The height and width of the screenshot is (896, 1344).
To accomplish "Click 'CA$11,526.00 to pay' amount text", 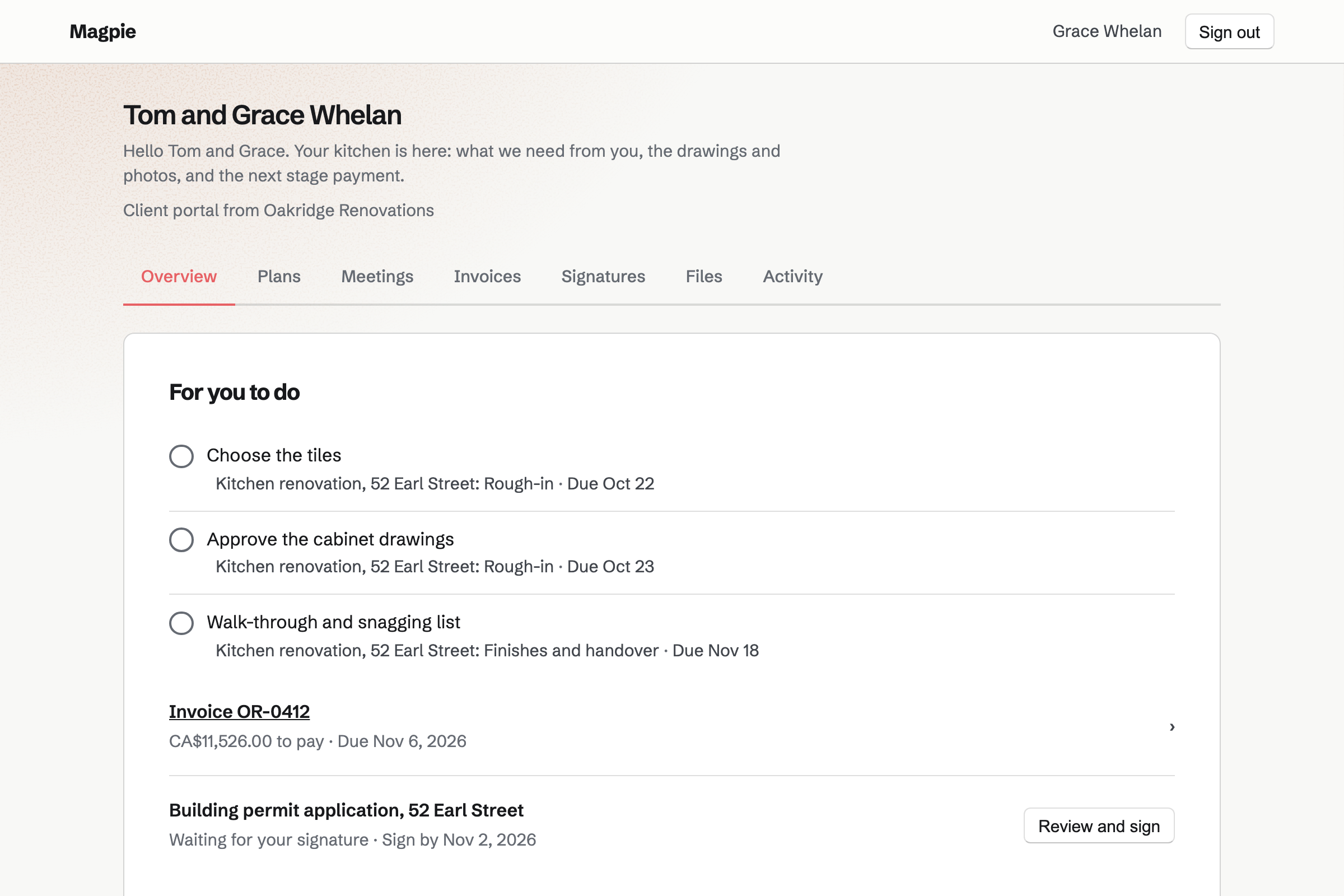I will click(246, 741).
